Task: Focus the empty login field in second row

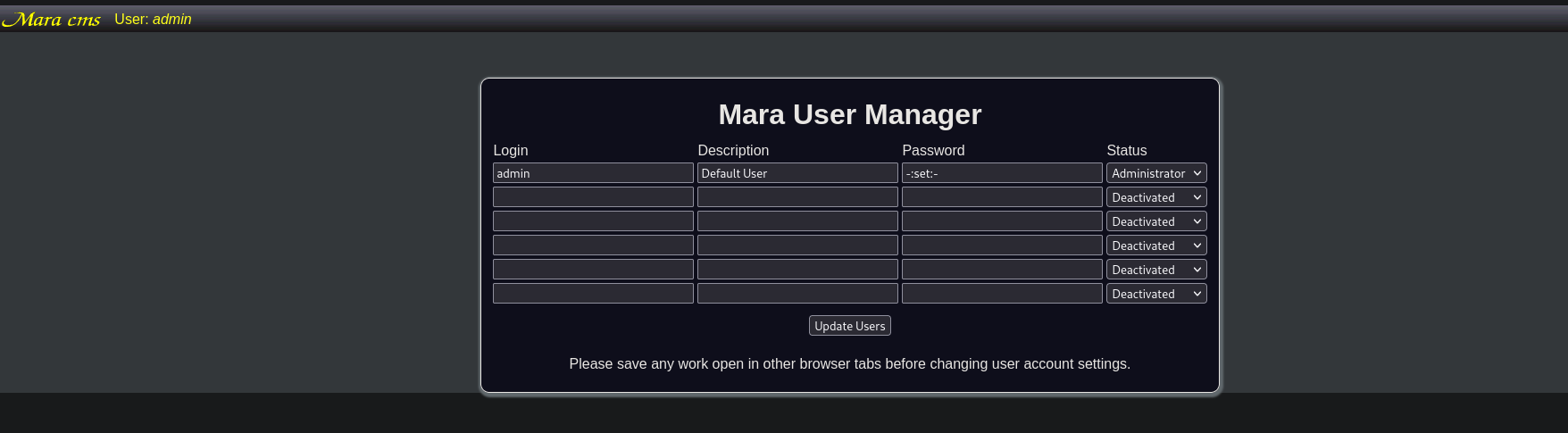Action: (593, 197)
